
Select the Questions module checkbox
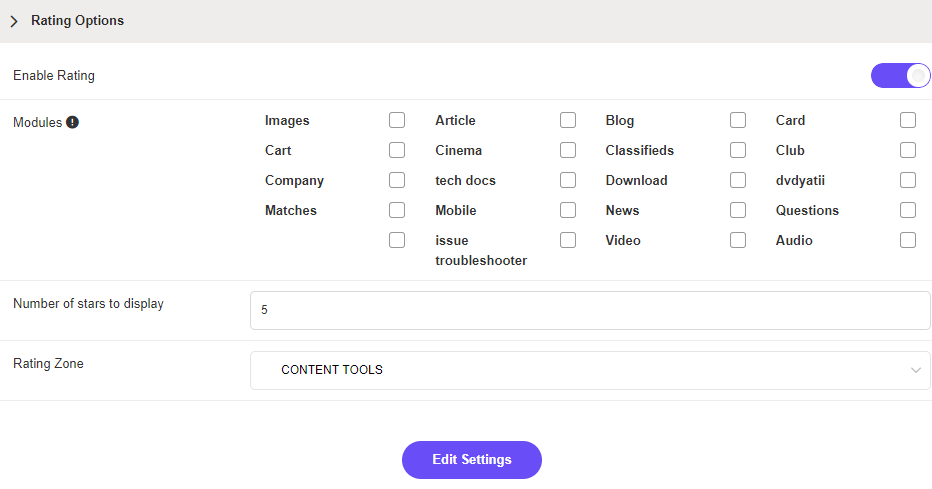908,210
